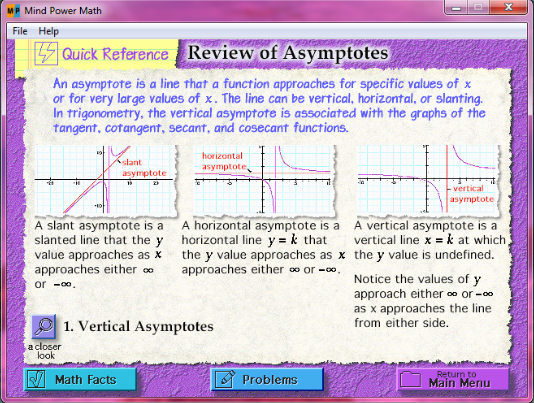534x403 pixels.
Task: Click the 'Notice the values of y' paragraph
Action: coord(424,301)
